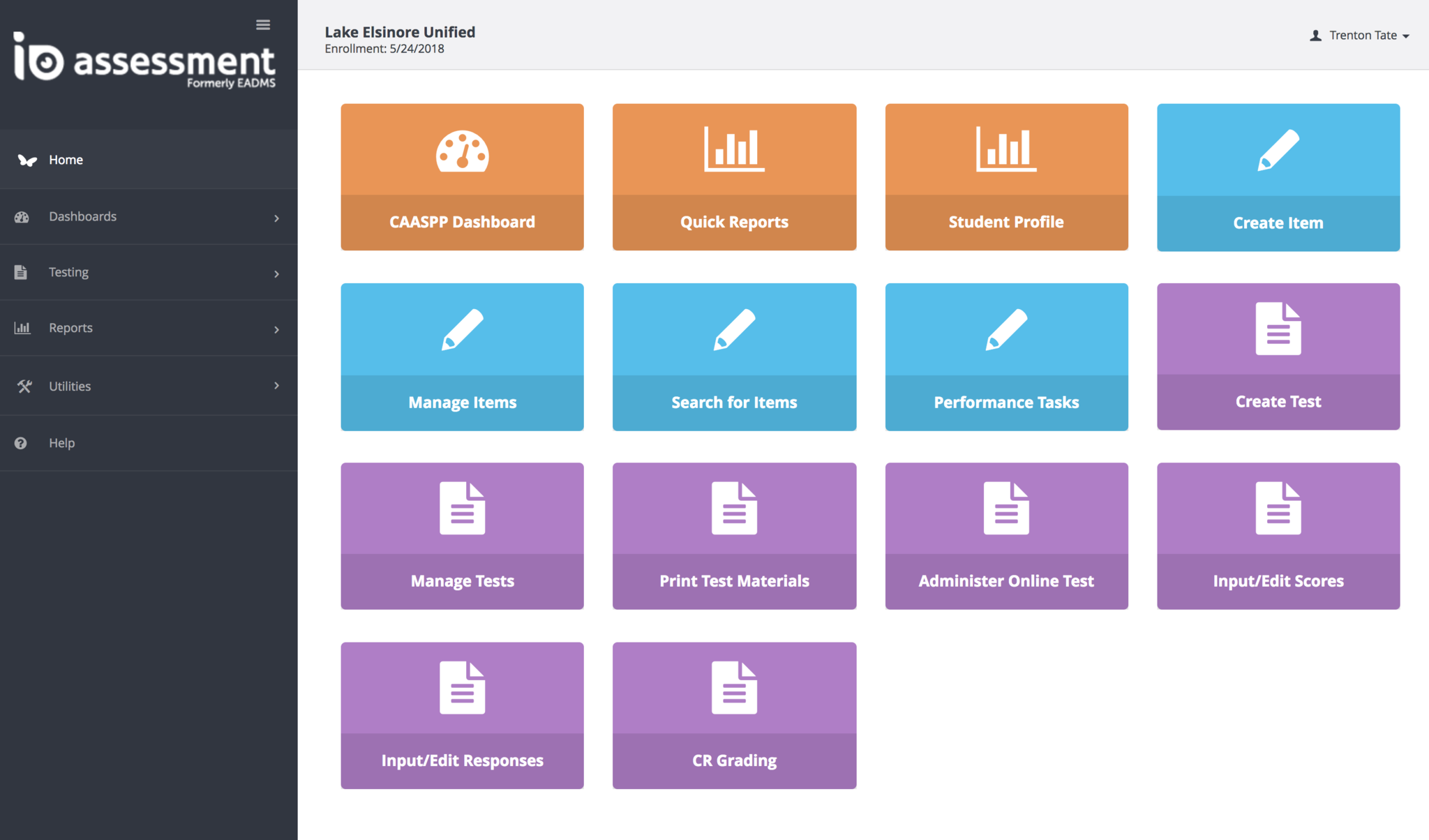This screenshot has height=840, width=1429.
Task: Open Administer Online Test tile
Action: [1006, 536]
